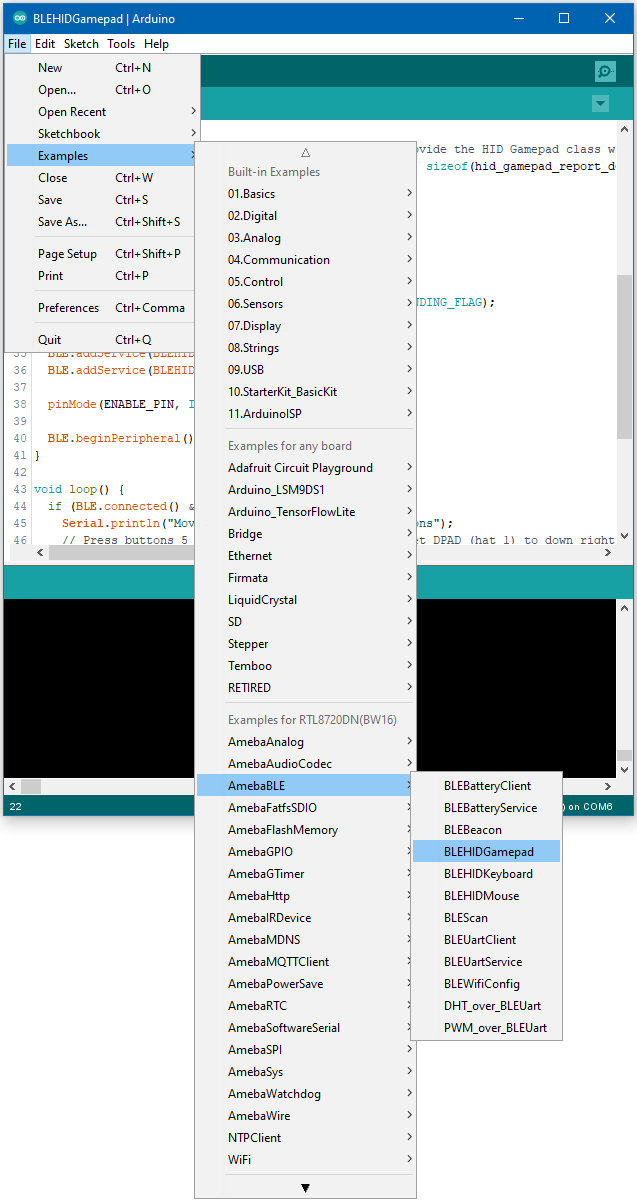Maximize the Arduino window
Image resolution: width=637 pixels, height=1202 pixels.
(x=564, y=18)
